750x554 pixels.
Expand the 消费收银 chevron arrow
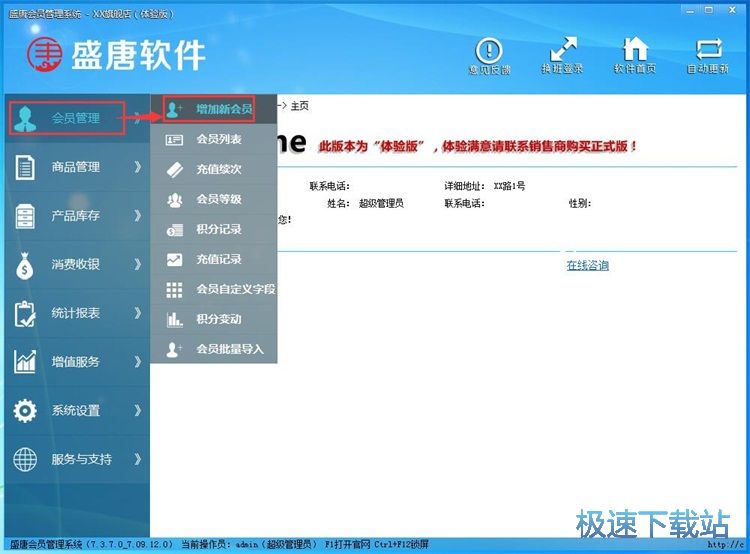point(138,264)
